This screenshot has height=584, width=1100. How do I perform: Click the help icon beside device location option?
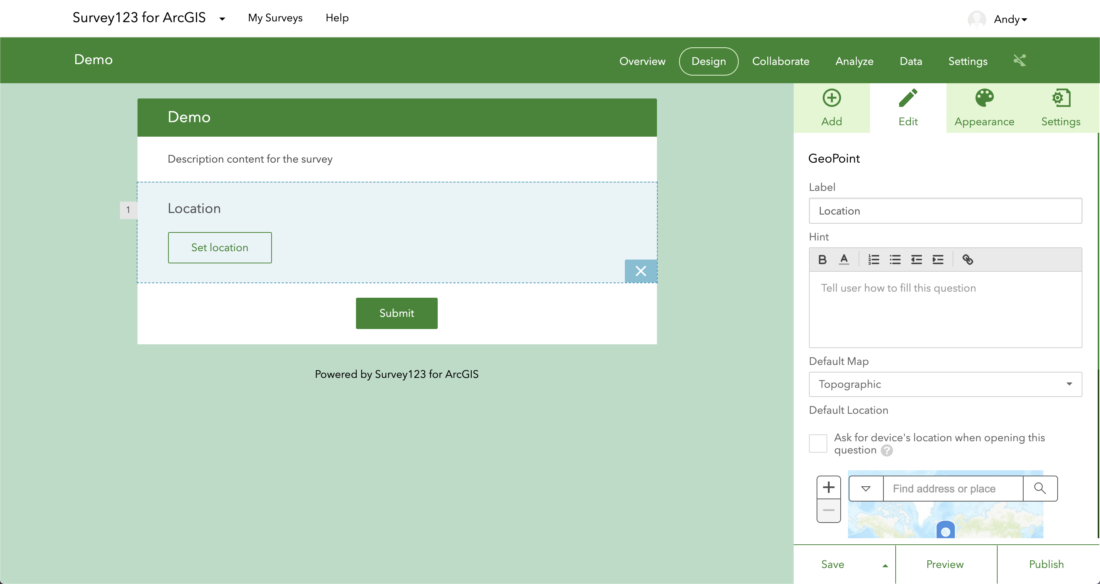coord(887,451)
